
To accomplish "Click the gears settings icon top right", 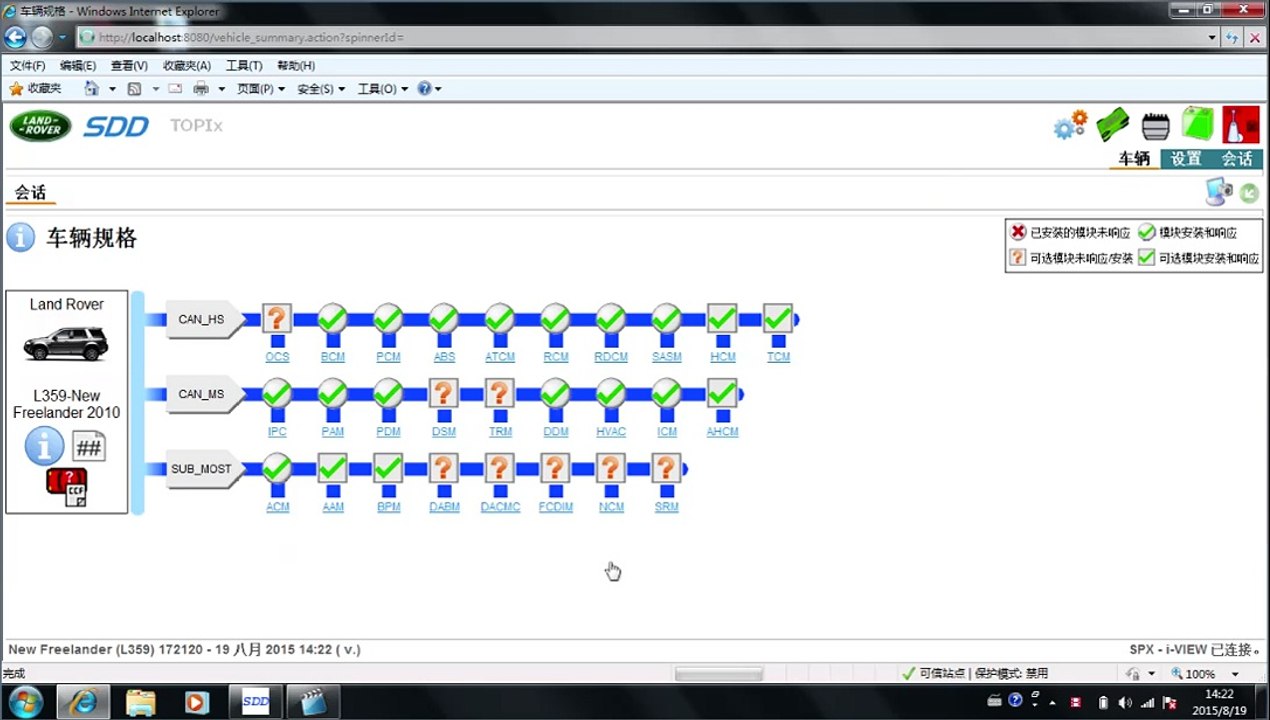I will pos(1070,126).
